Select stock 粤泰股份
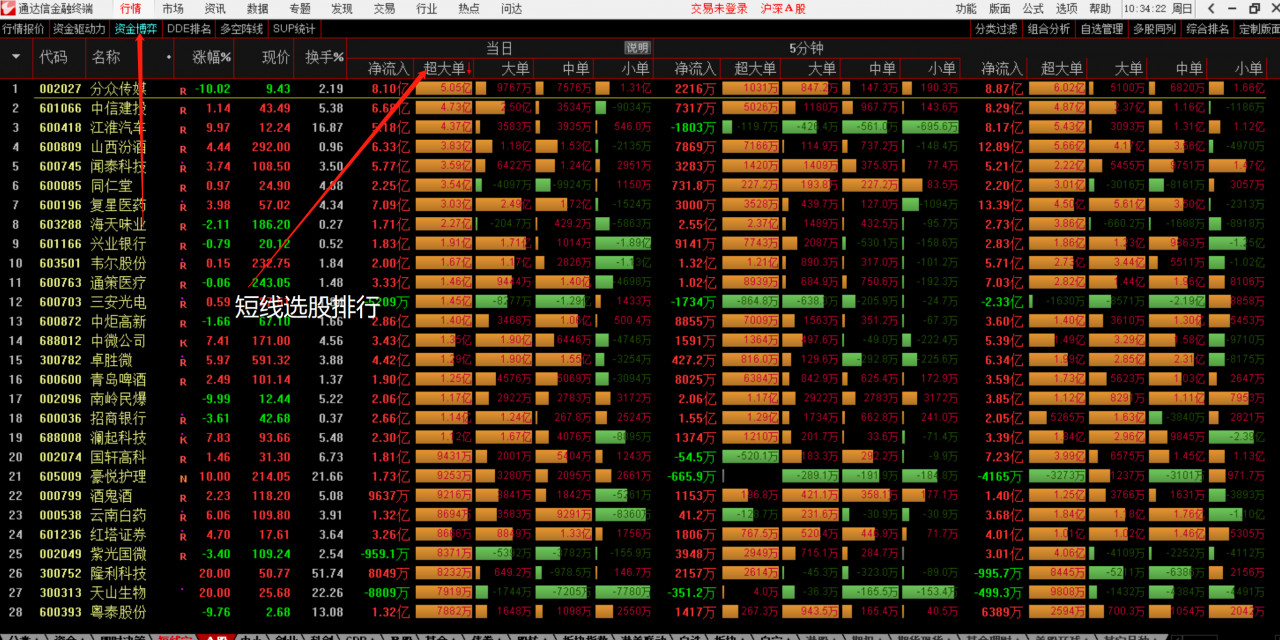The width and height of the screenshot is (1280, 640). click(x=119, y=613)
